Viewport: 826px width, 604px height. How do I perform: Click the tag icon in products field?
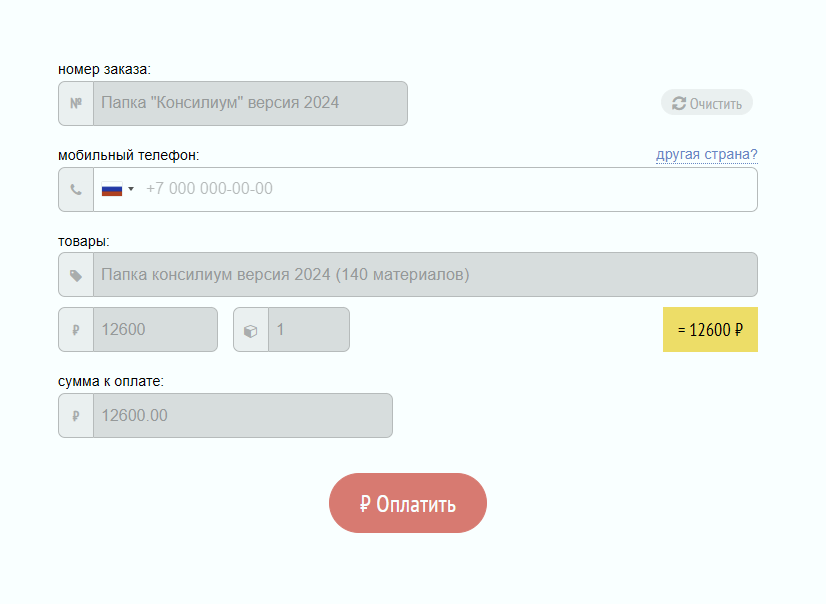[76, 275]
